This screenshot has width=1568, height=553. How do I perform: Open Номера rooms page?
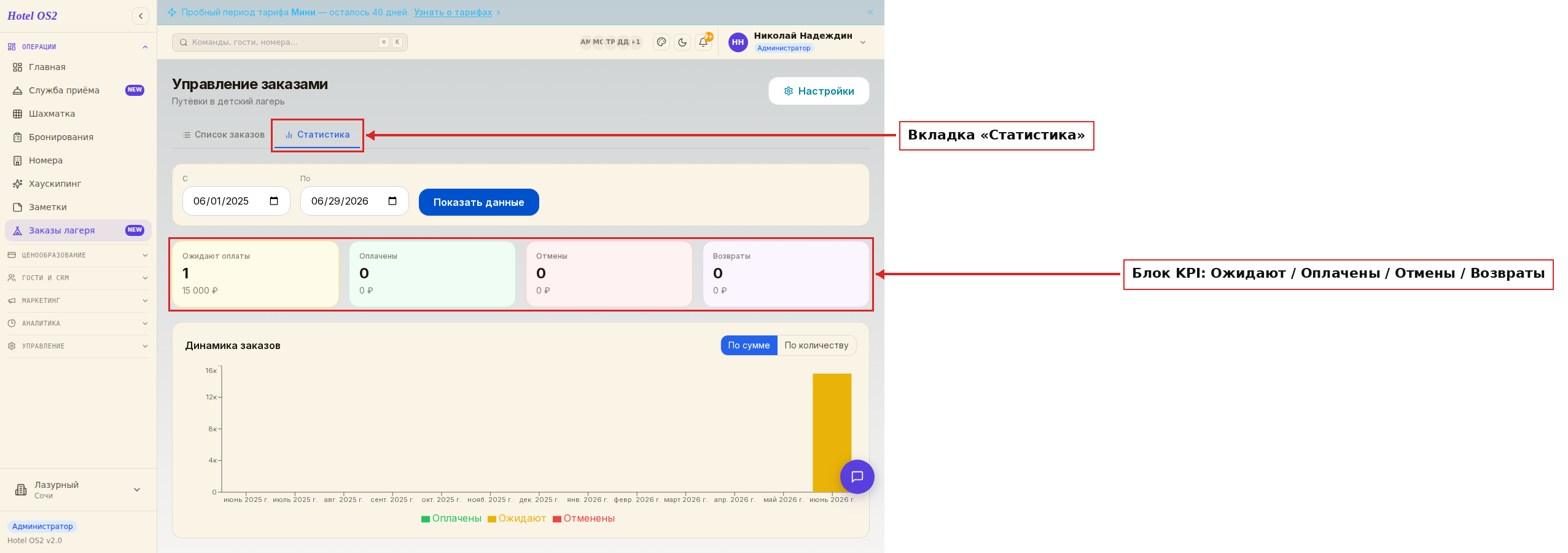[x=78, y=160]
